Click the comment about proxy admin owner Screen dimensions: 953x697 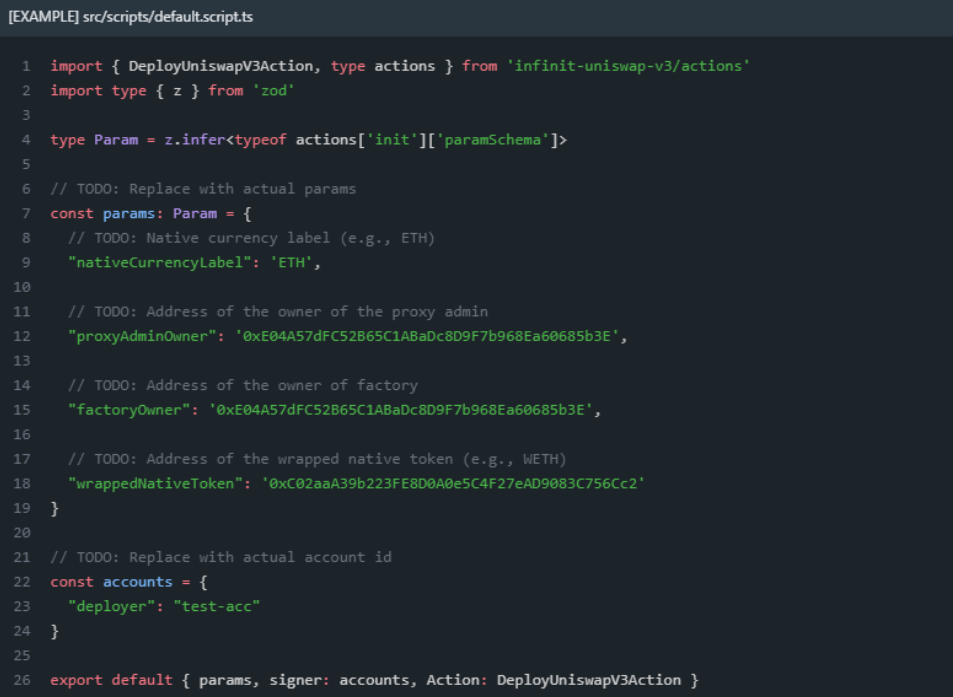278,312
